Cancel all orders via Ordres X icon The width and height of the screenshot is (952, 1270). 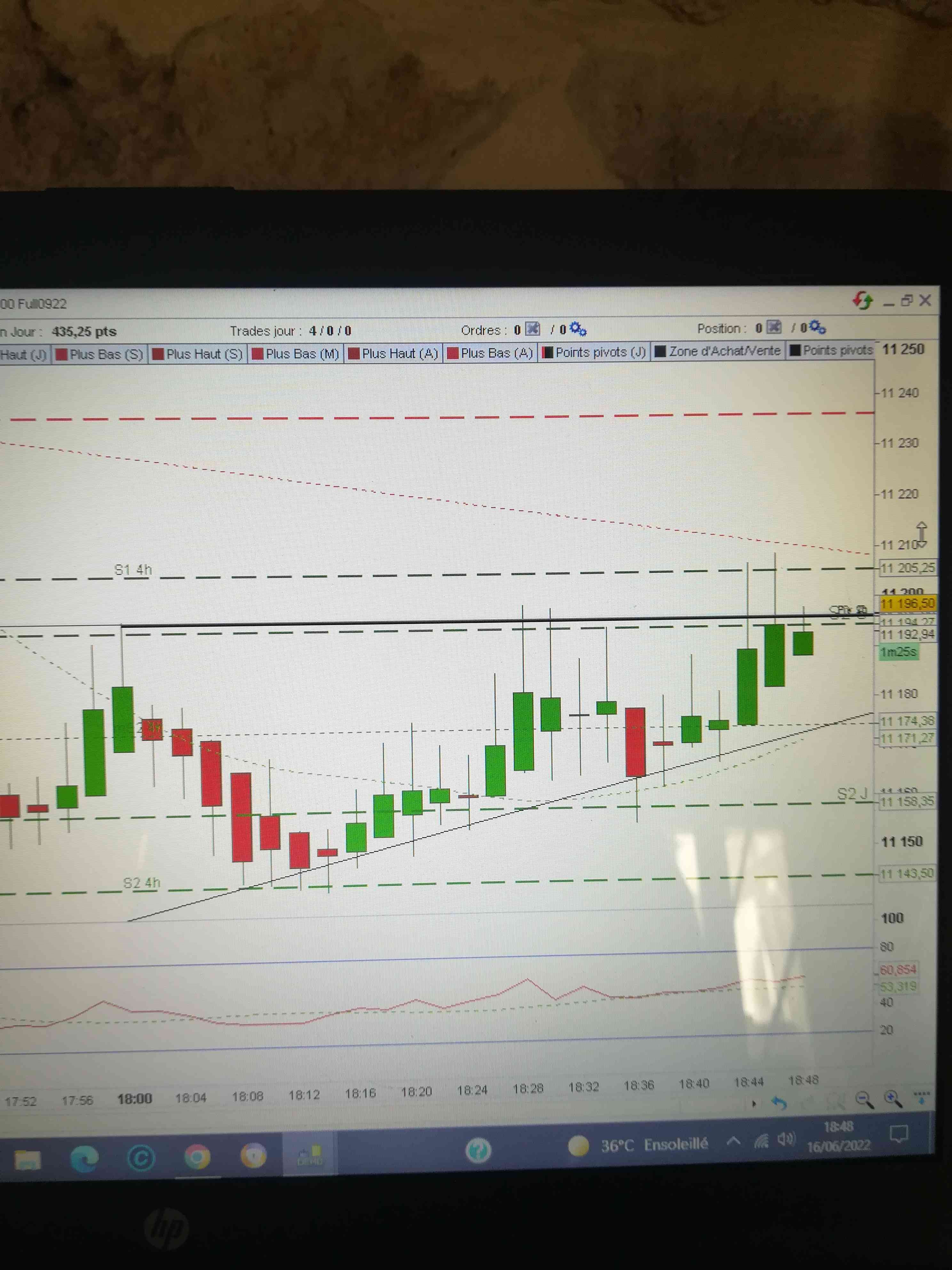coord(533,329)
